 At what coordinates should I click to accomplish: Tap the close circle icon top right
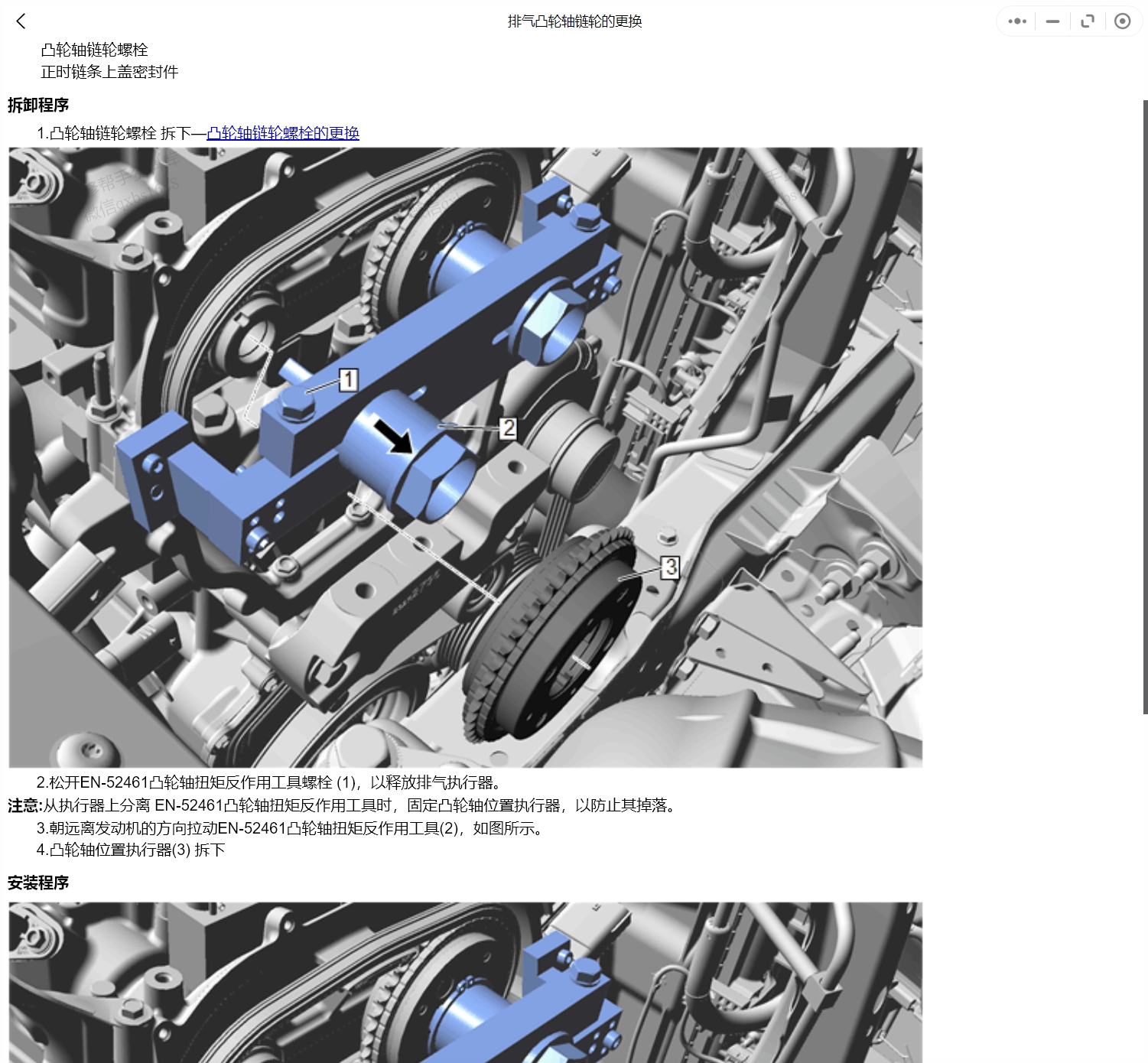pos(1122,21)
